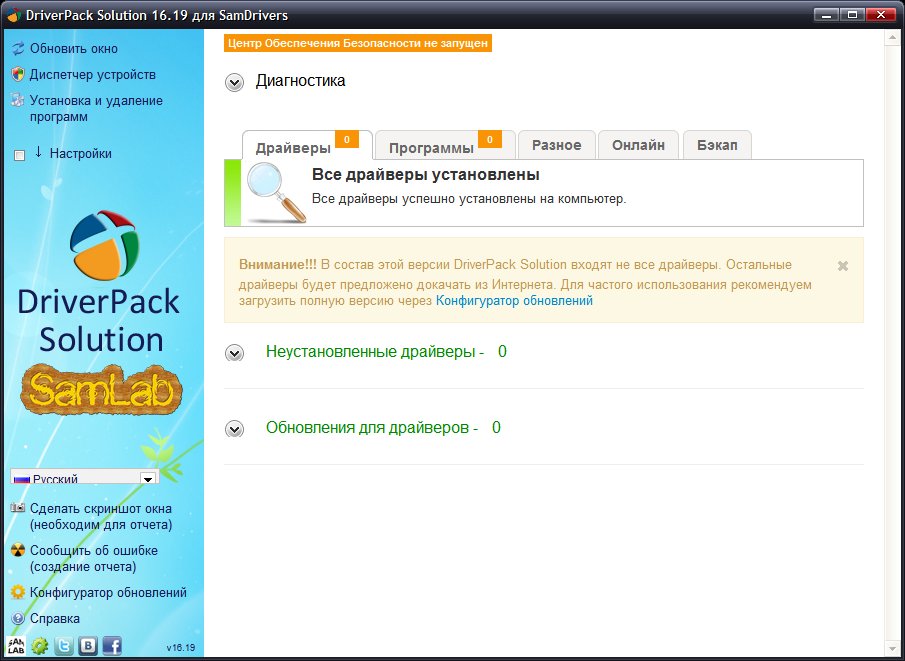Click the v16.19 version label
Viewport: 905px width, 661px height.
pos(181,647)
